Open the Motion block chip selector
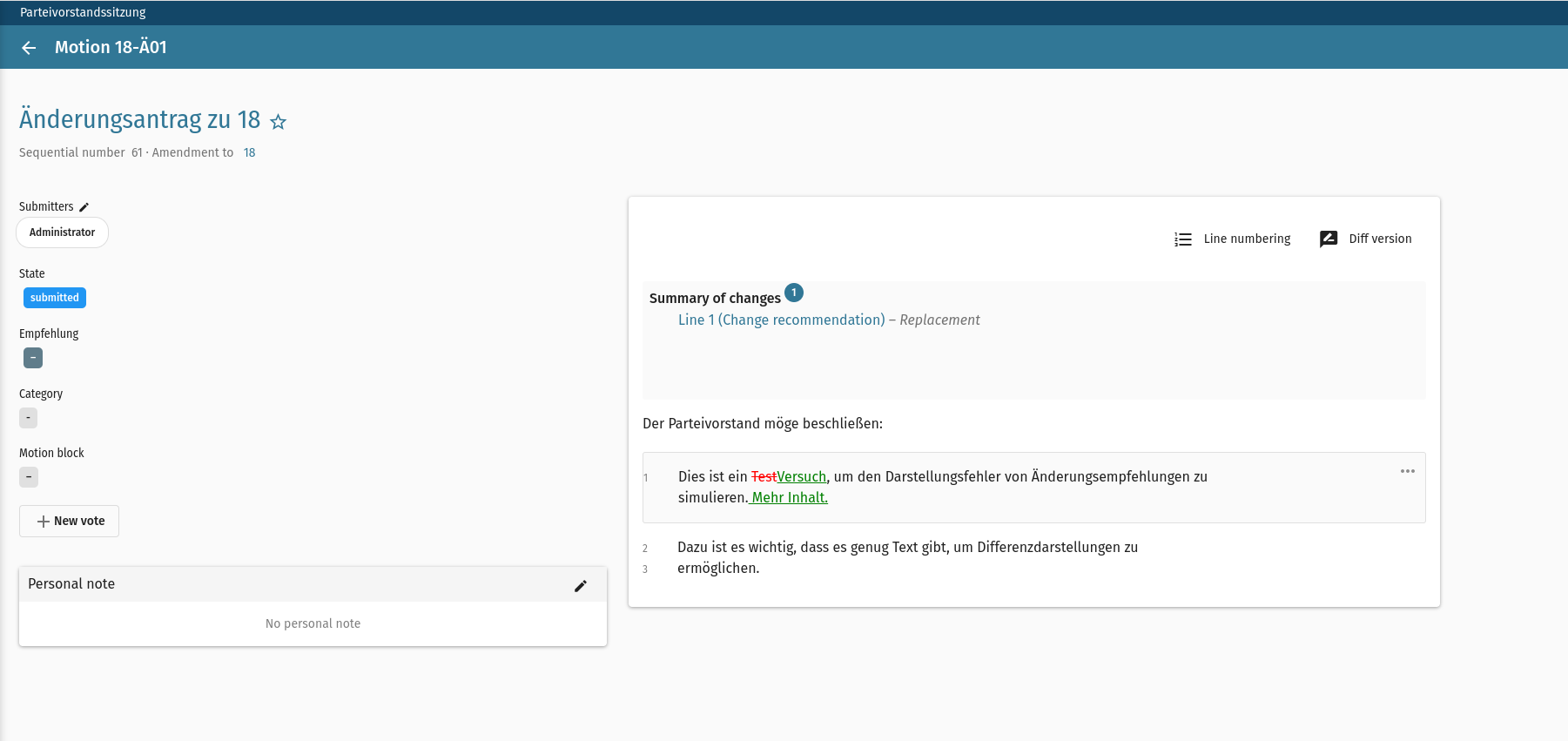Viewport: 1568px width, 741px height. tap(29, 477)
